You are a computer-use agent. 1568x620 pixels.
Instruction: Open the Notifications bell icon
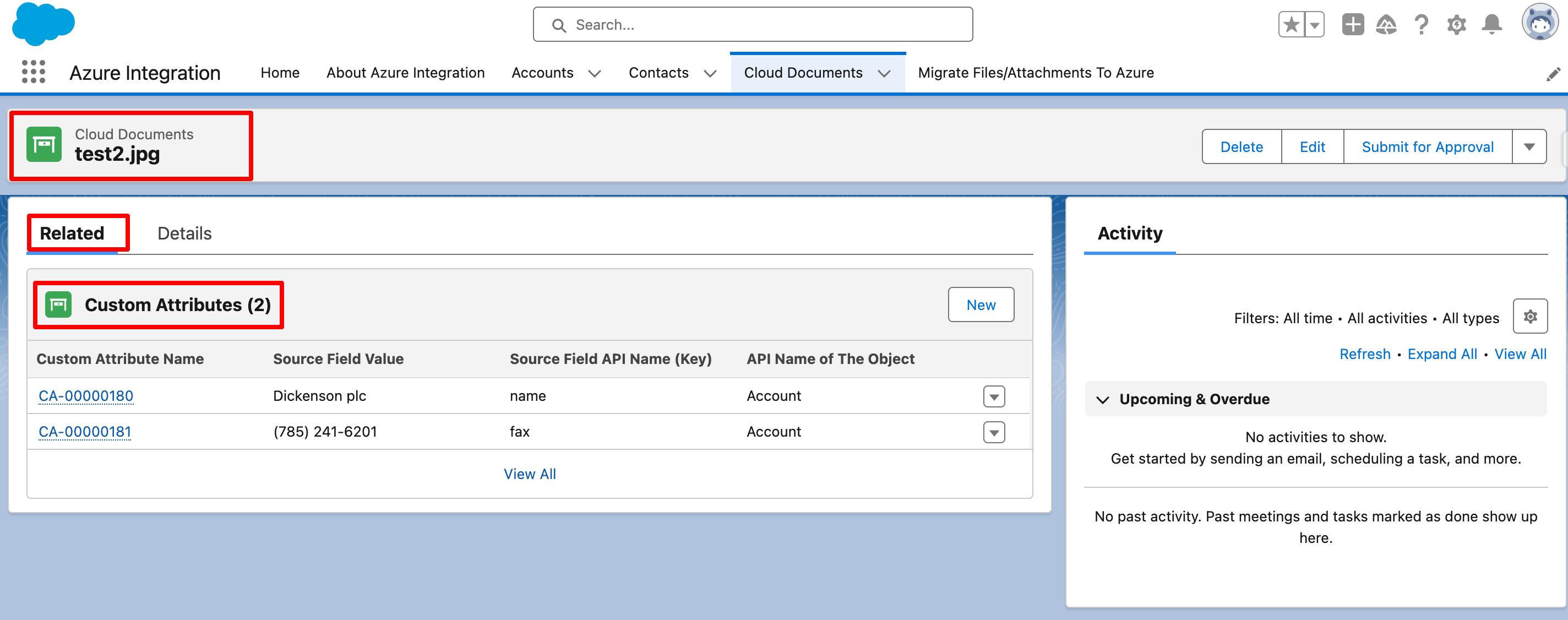(1492, 25)
